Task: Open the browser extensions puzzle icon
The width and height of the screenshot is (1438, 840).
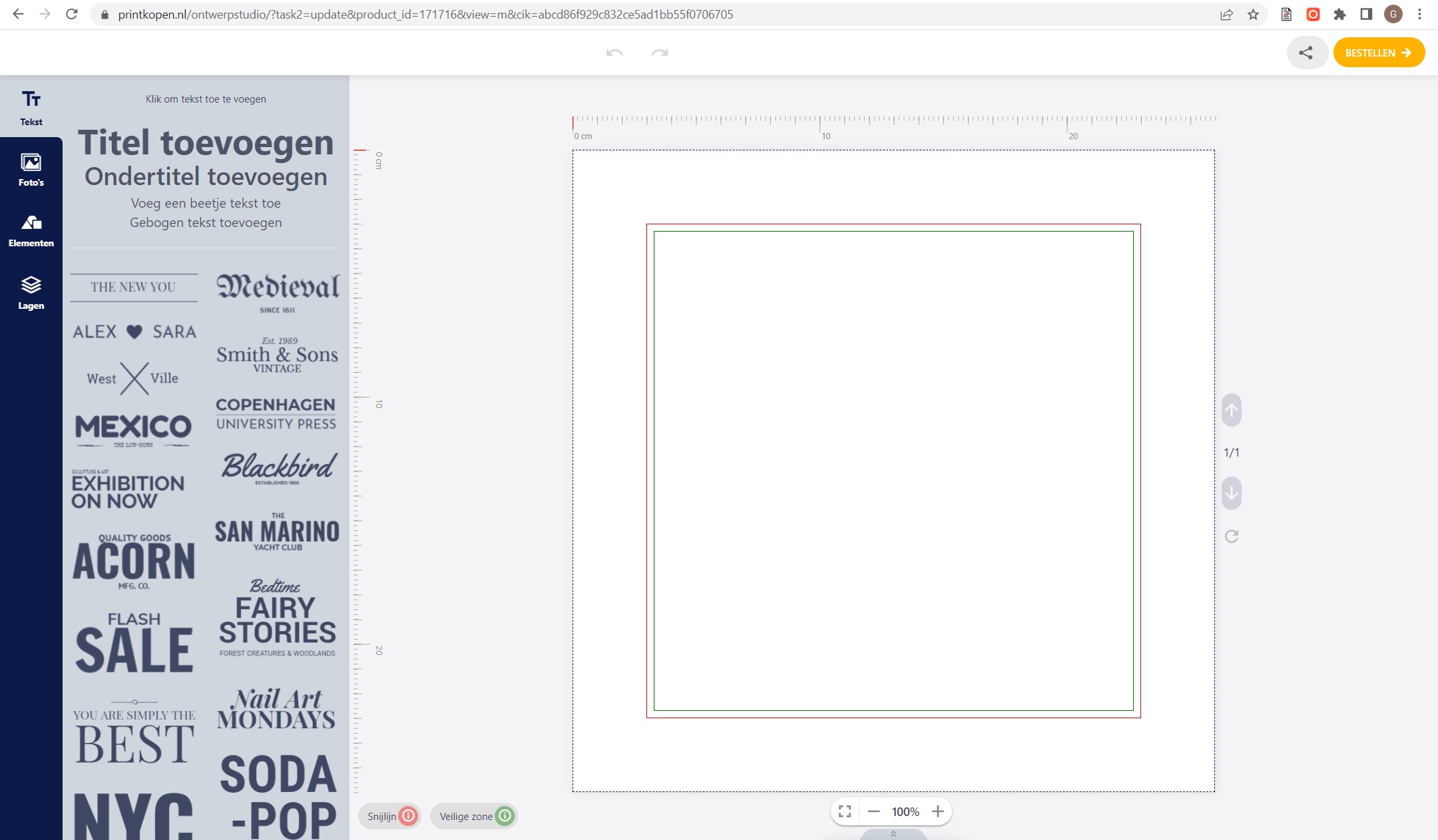Action: [x=1339, y=14]
